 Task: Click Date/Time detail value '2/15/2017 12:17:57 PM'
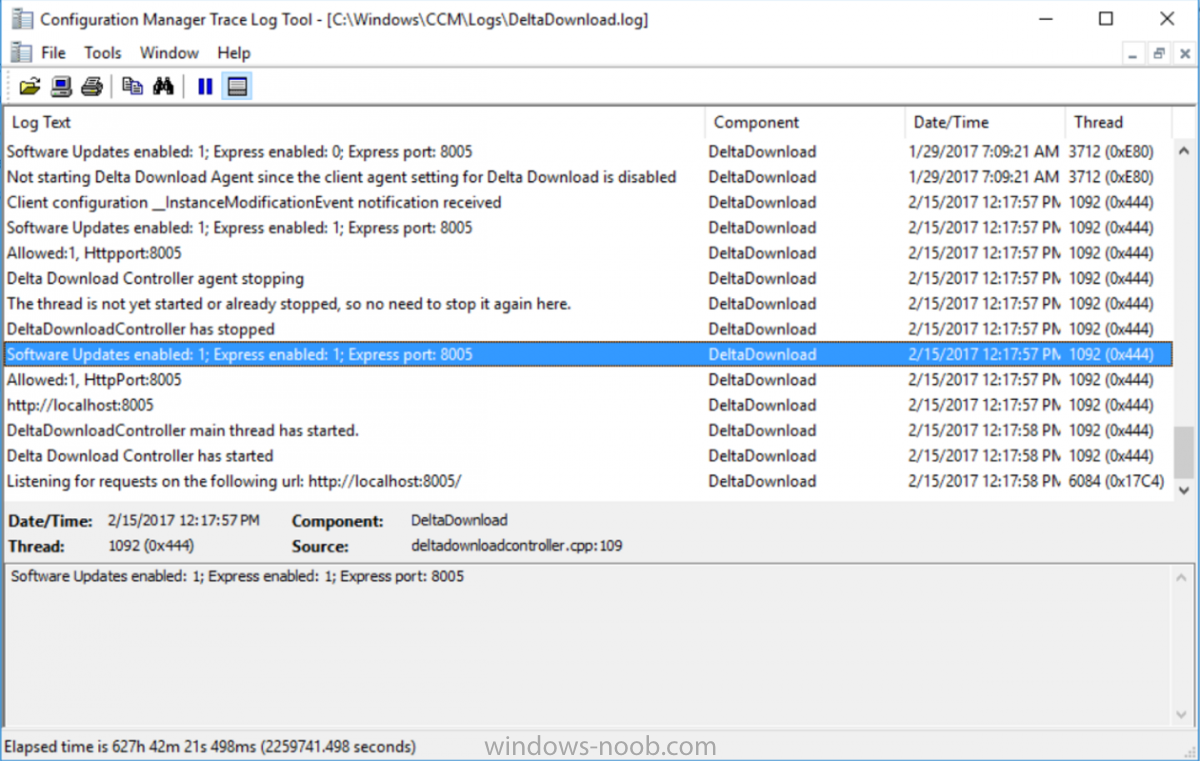pos(183,520)
